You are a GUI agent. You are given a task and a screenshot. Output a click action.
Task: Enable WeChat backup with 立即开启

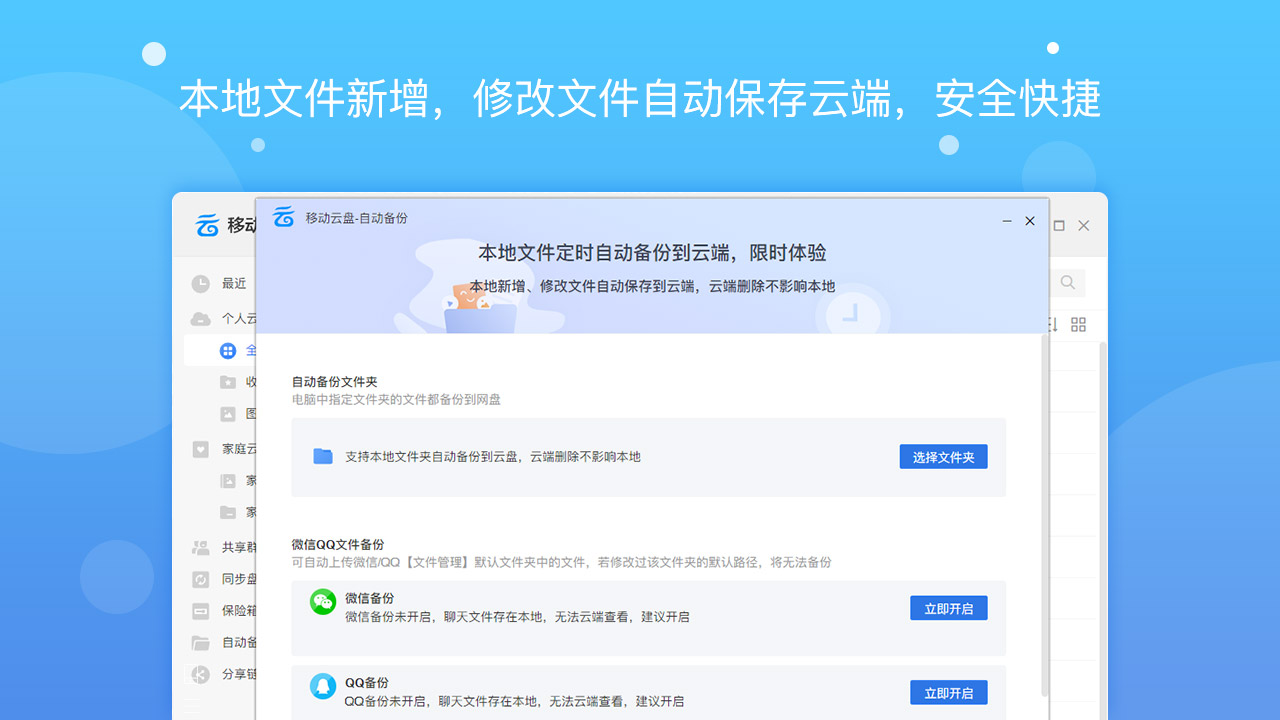click(948, 608)
